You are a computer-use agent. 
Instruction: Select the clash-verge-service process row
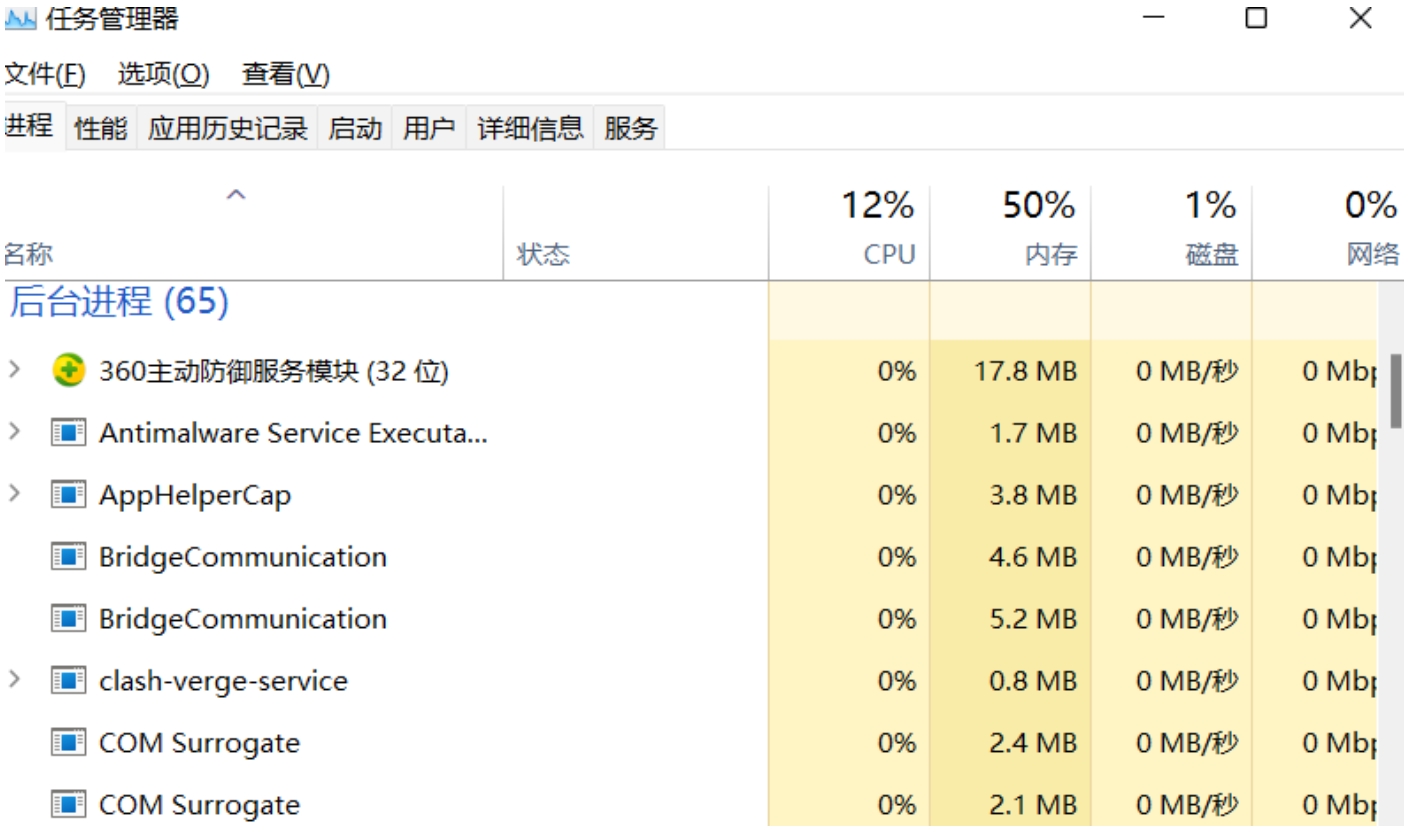690,681
